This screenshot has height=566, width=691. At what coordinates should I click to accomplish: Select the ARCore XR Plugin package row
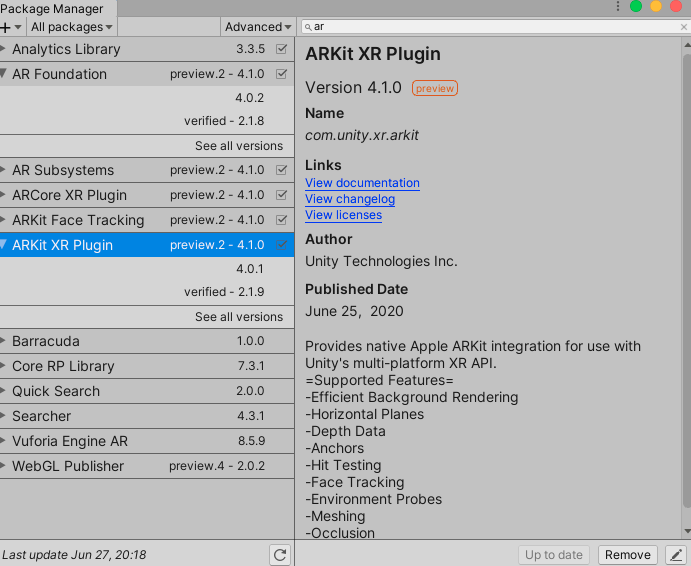[x=147, y=195]
